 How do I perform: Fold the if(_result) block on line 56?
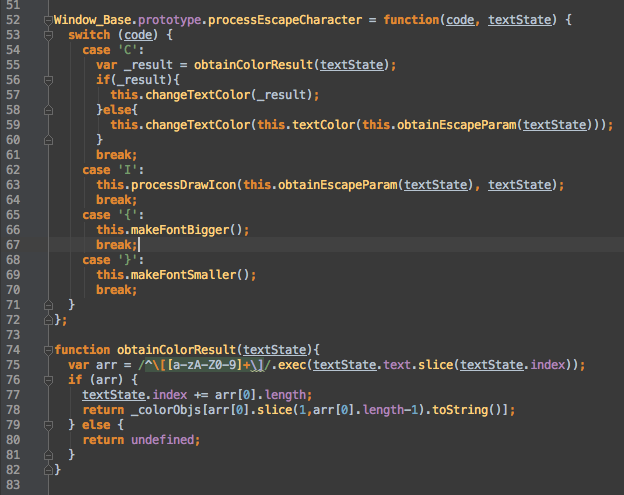48,80
